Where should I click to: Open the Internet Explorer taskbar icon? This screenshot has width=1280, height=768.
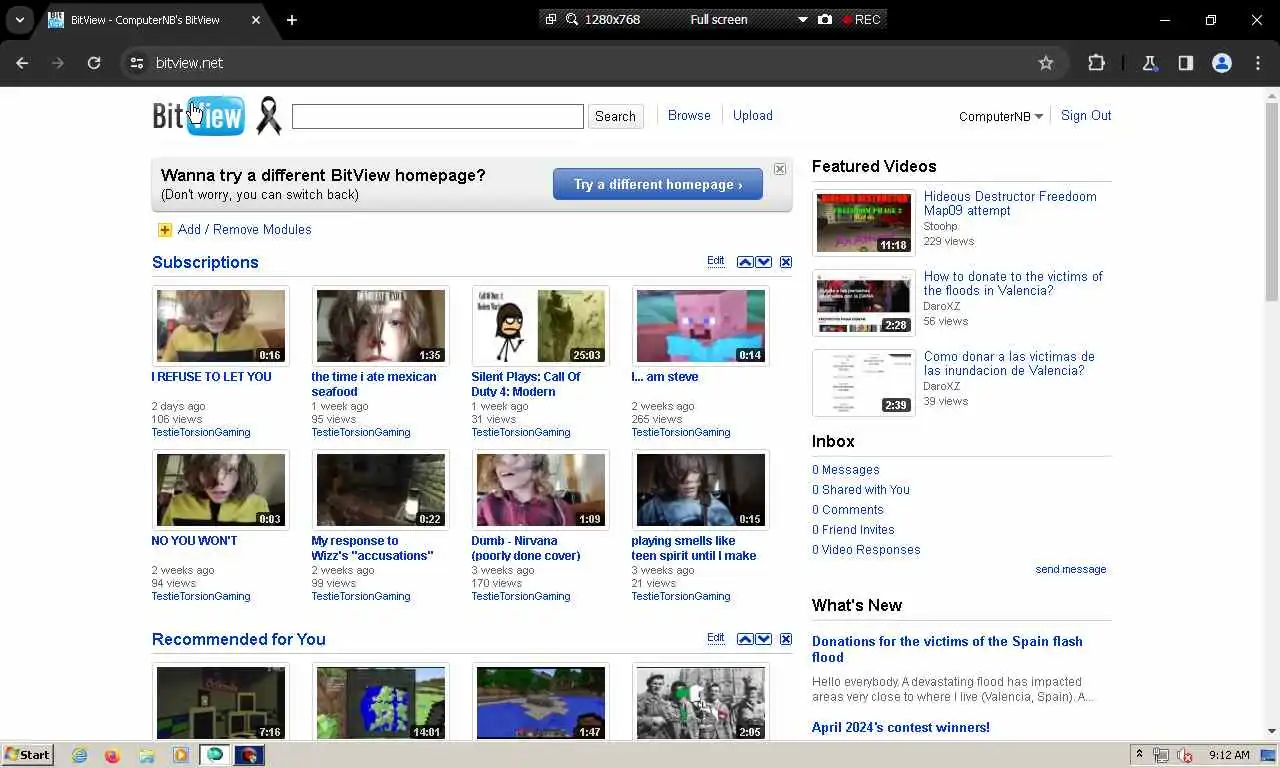tap(79, 756)
